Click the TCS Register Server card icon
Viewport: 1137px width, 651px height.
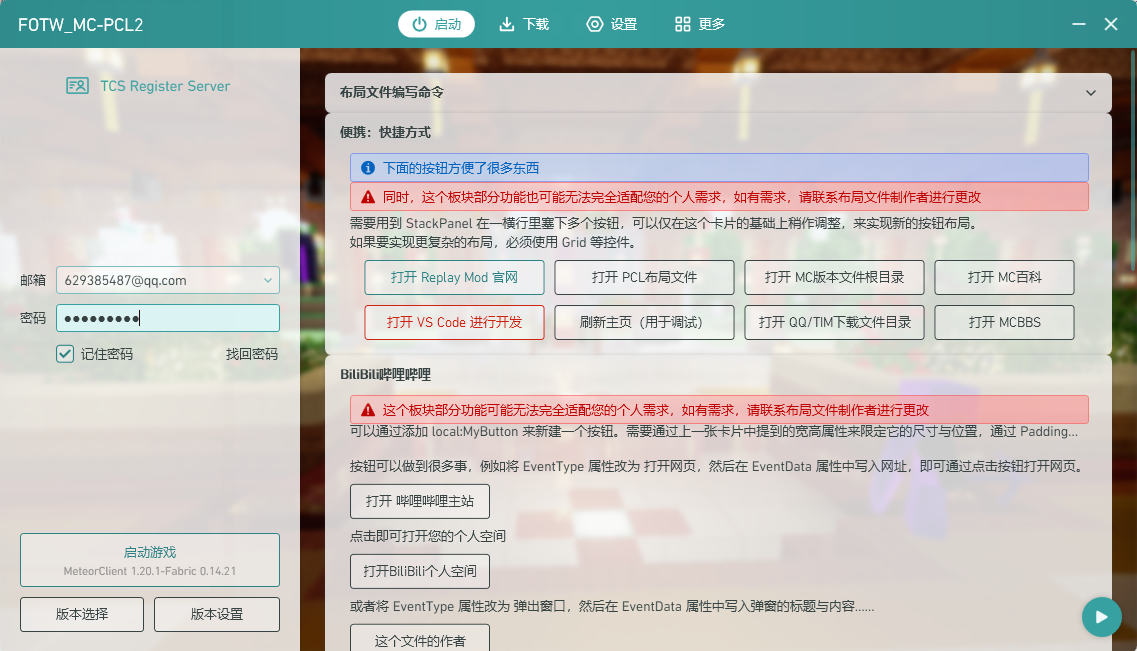(x=78, y=86)
